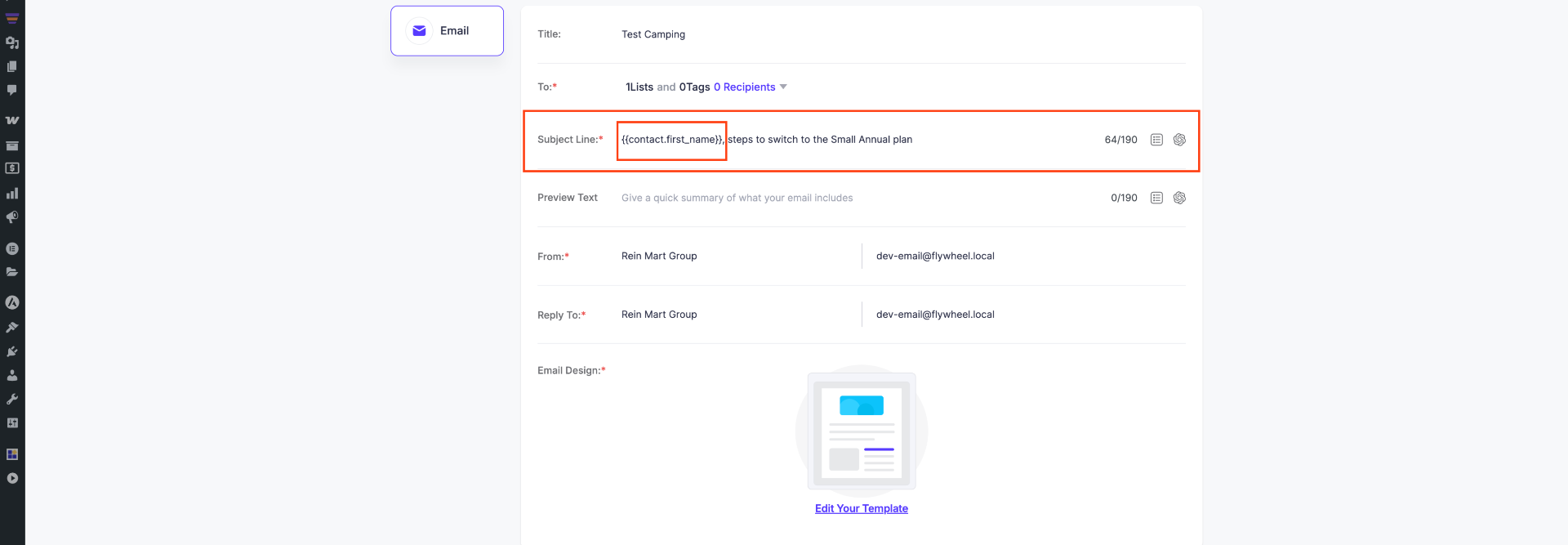1568x545 pixels.
Task: Click the 0 Recipients link
Action: tap(744, 87)
